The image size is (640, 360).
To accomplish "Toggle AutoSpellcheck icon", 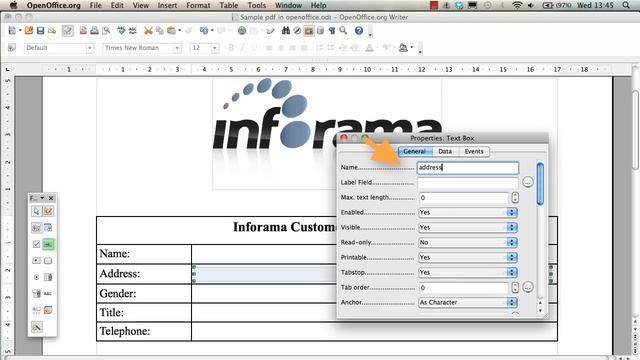I will (133, 31).
